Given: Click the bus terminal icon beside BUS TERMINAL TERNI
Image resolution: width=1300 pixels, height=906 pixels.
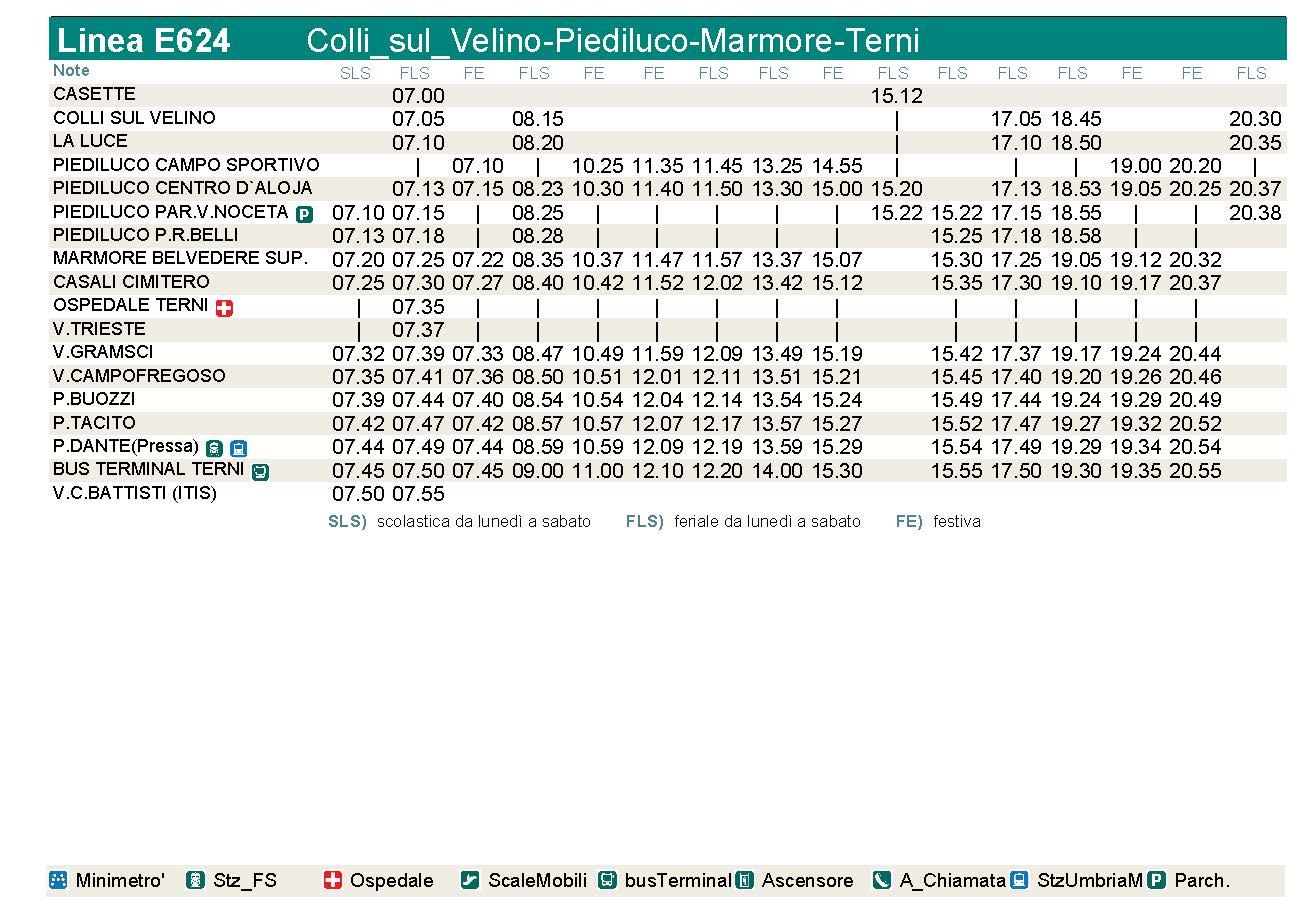Looking at the screenshot, I should (x=260, y=471).
